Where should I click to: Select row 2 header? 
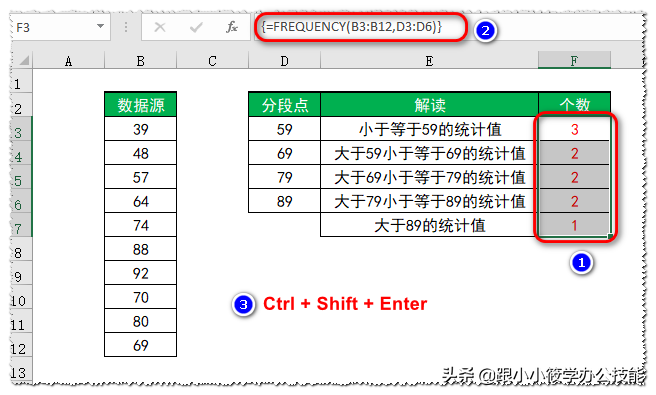coord(21,105)
